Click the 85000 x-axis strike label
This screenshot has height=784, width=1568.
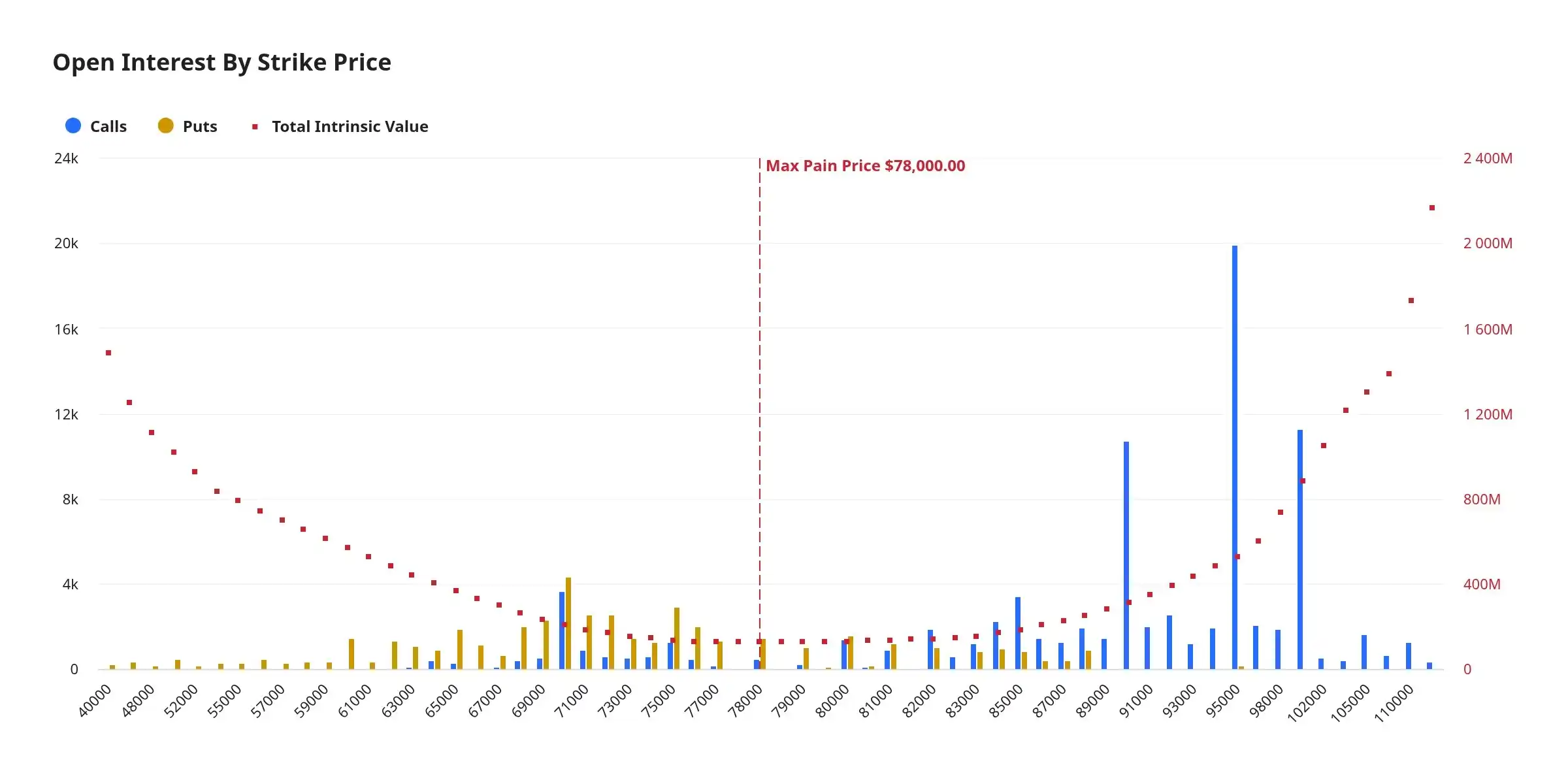pos(1006,701)
